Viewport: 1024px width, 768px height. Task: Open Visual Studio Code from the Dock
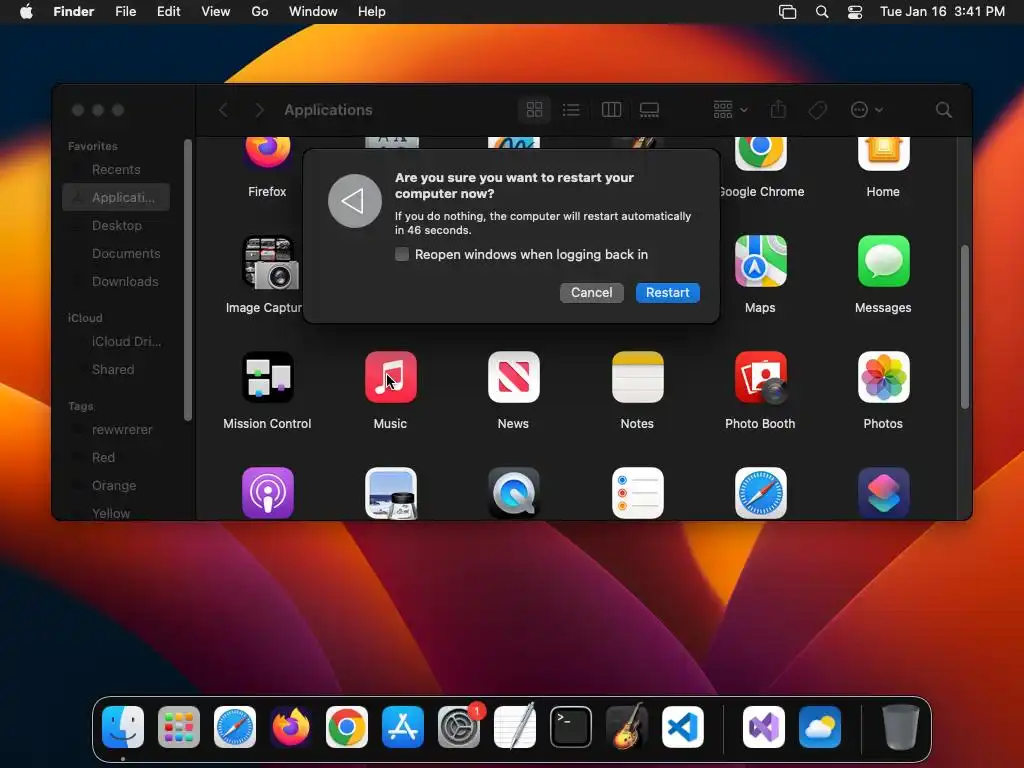[x=682, y=727]
